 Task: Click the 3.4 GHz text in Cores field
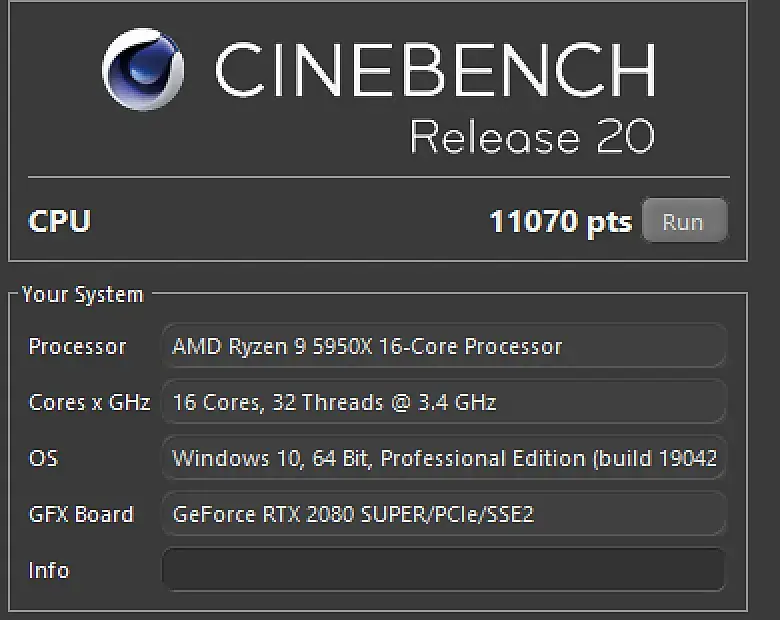tap(464, 402)
